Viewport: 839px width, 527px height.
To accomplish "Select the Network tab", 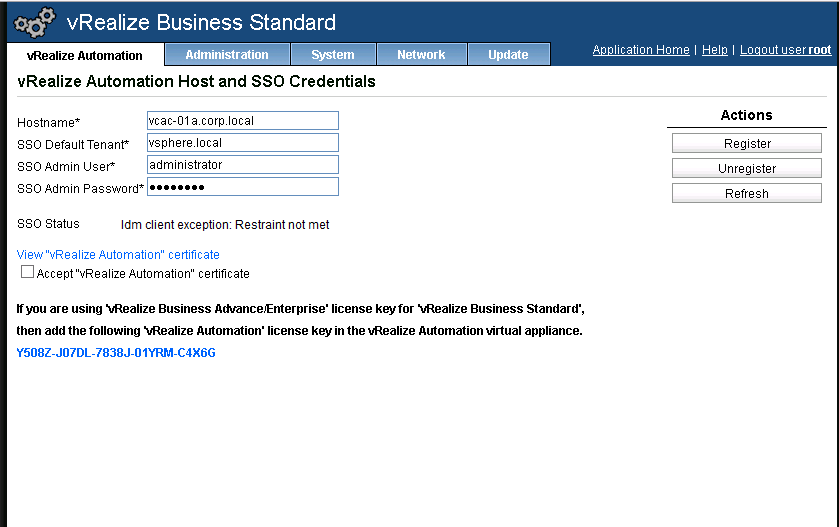I will point(421,55).
